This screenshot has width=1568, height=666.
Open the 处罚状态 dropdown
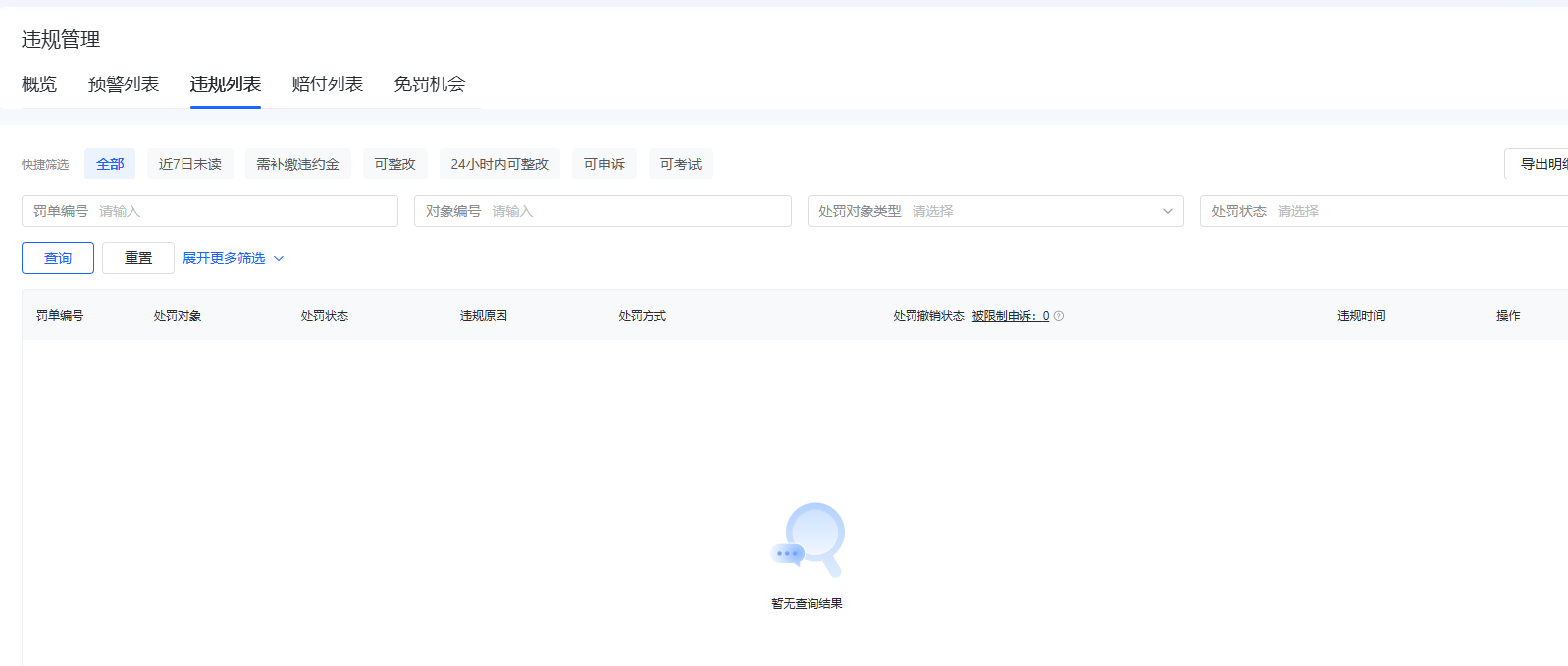(1384, 211)
